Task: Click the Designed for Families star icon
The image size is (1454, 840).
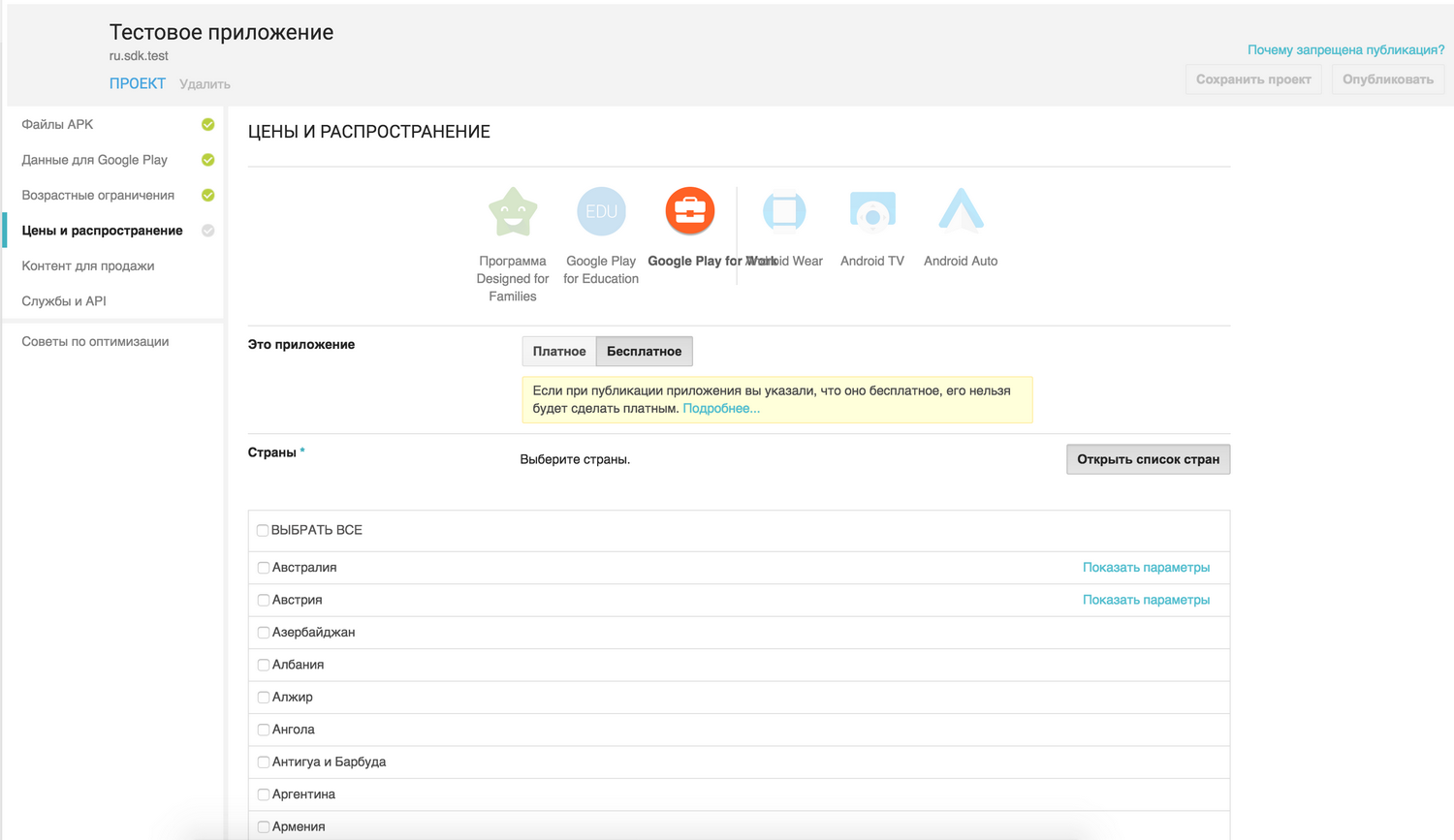Action: pyautogui.click(x=513, y=212)
